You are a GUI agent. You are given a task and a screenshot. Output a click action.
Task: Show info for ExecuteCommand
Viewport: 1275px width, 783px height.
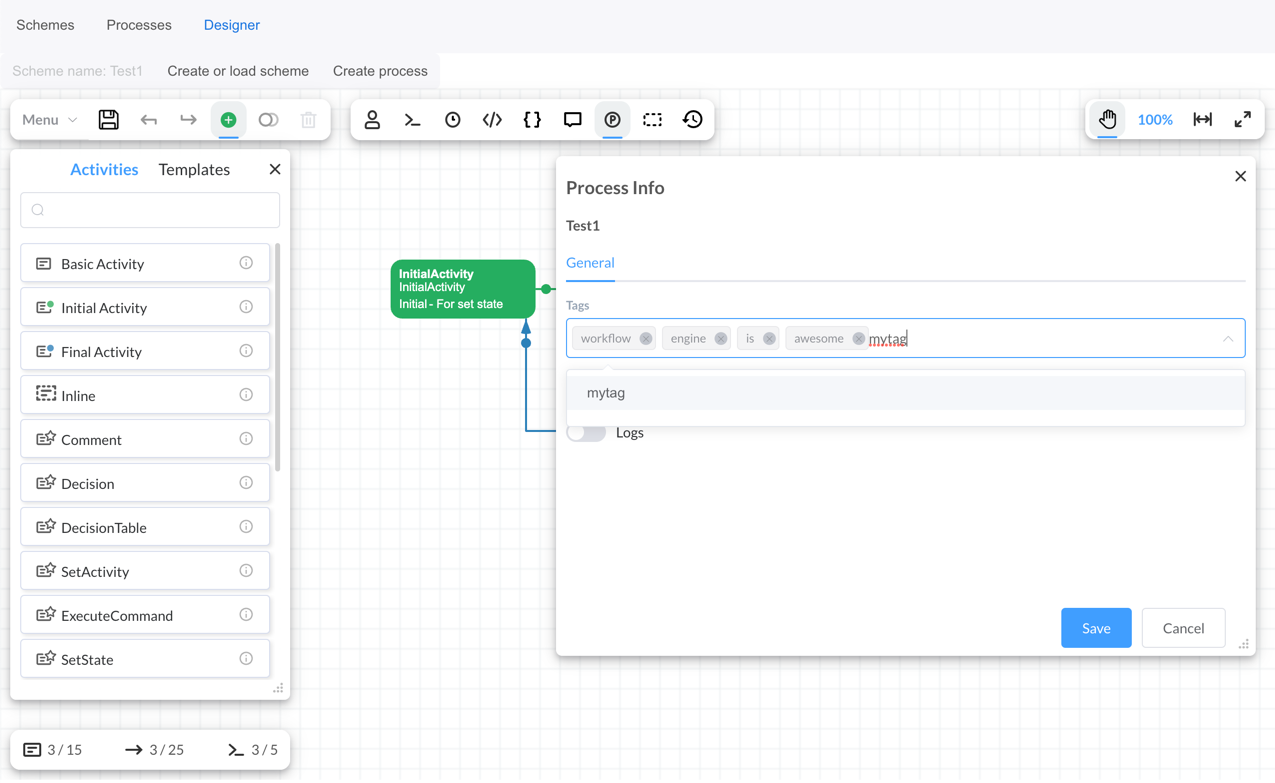pos(246,615)
